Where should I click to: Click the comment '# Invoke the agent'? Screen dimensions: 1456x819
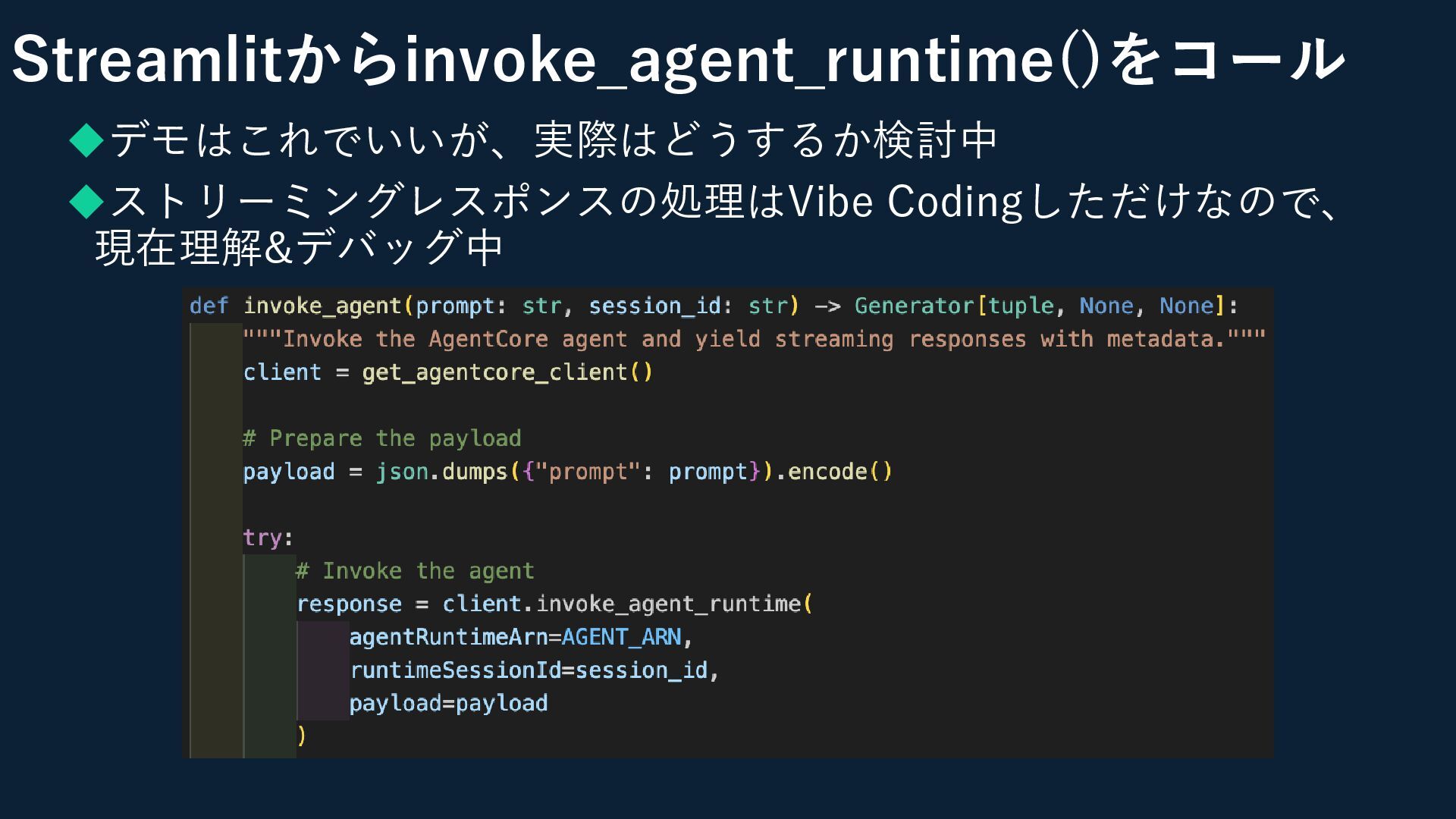[416, 571]
